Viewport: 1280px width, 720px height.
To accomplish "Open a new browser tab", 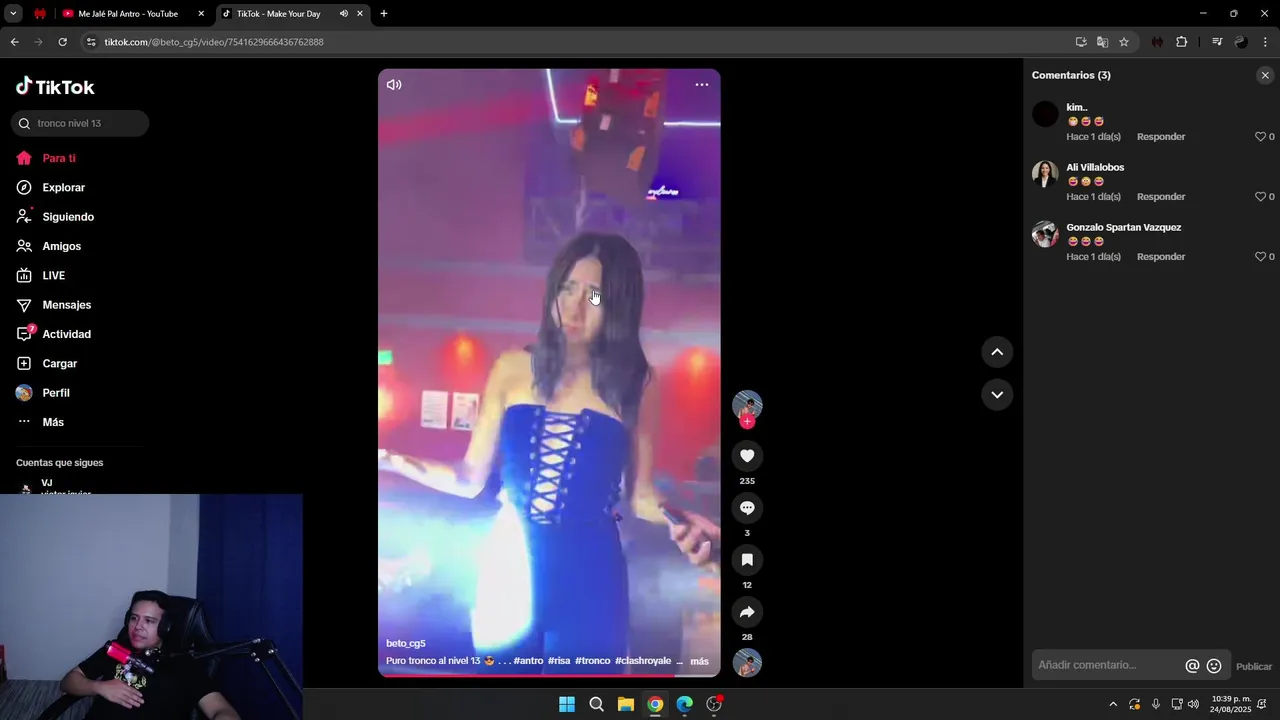I will coord(384,14).
